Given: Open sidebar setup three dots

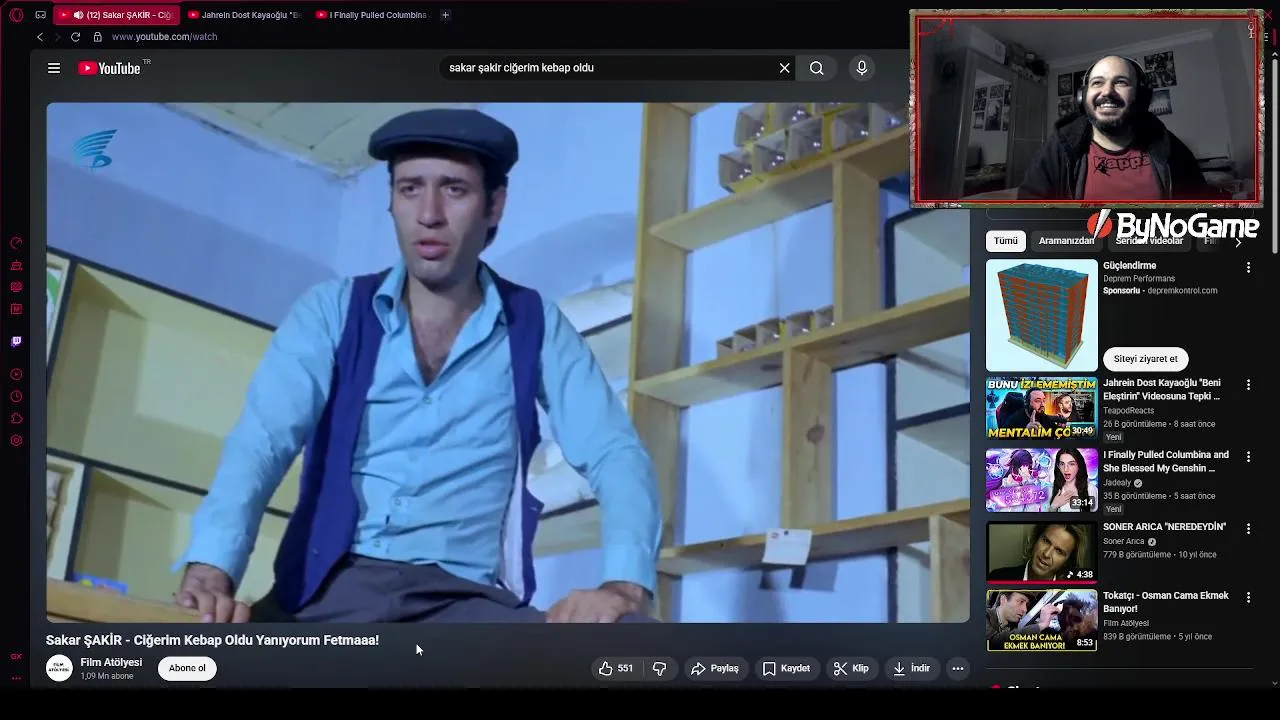Looking at the screenshot, I should click(16, 678).
